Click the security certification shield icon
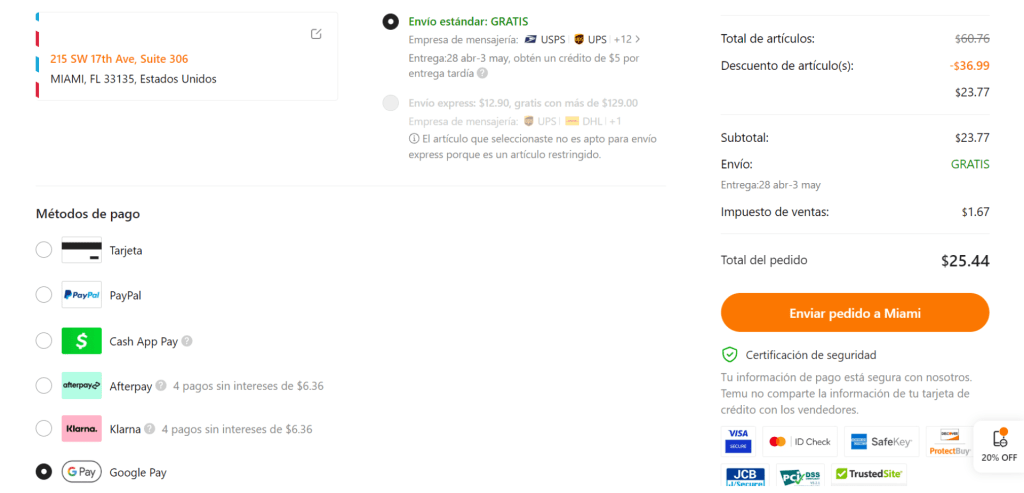 tap(729, 355)
